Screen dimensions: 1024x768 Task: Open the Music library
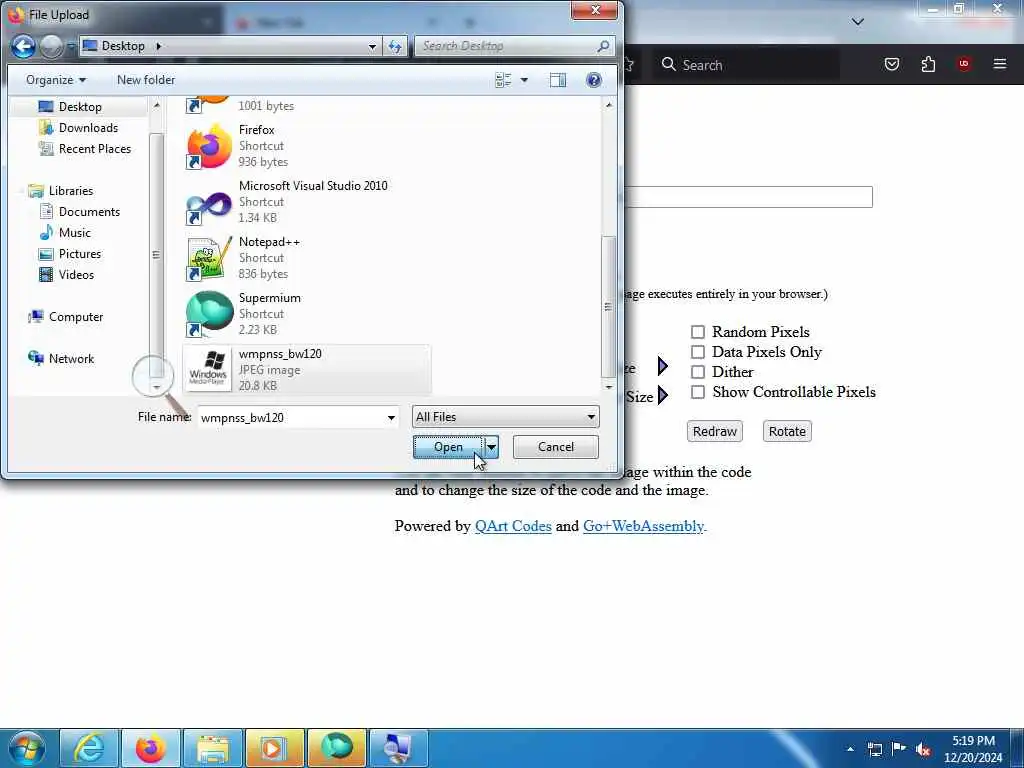[x=74, y=232]
